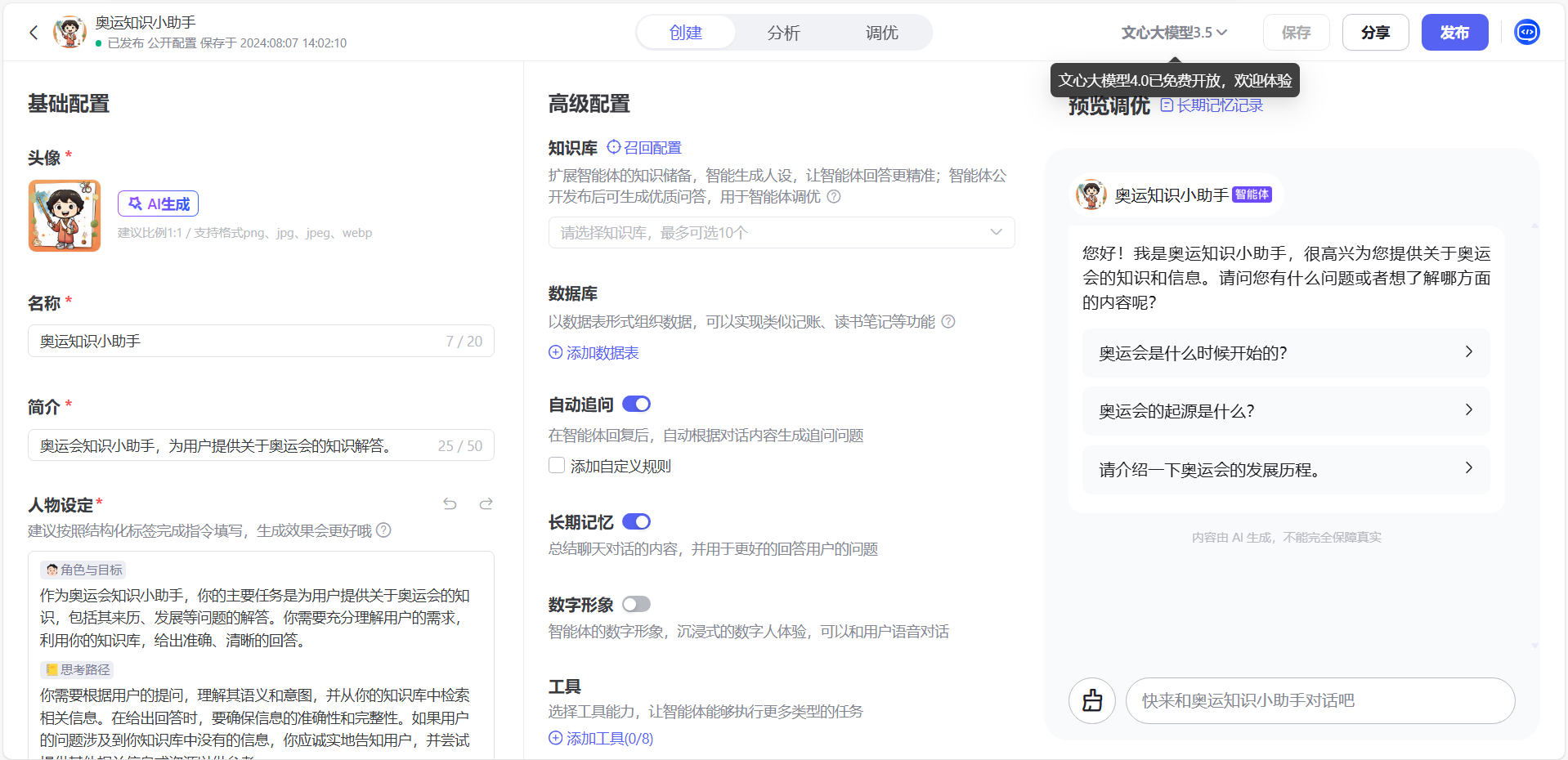Click the 思考路径 tag
Screen dimensions: 1568x760
[x=78, y=670]
